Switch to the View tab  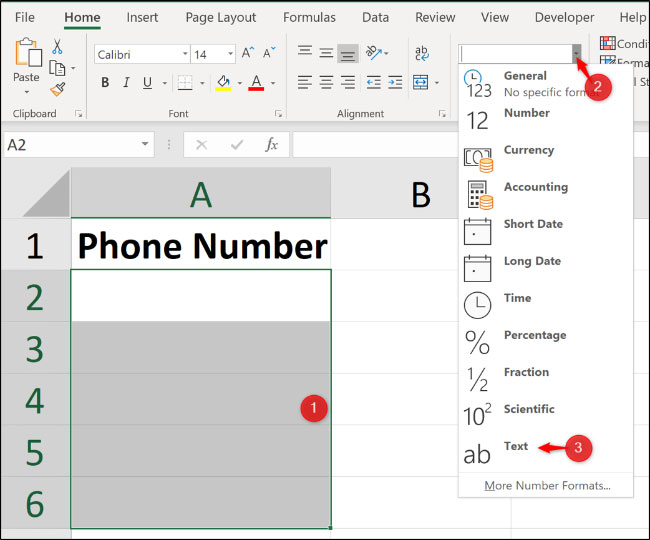(495, 17)
